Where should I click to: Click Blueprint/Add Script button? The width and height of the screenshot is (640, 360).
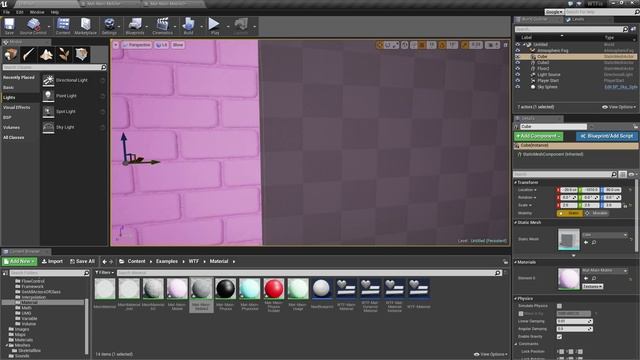[607, 136]
